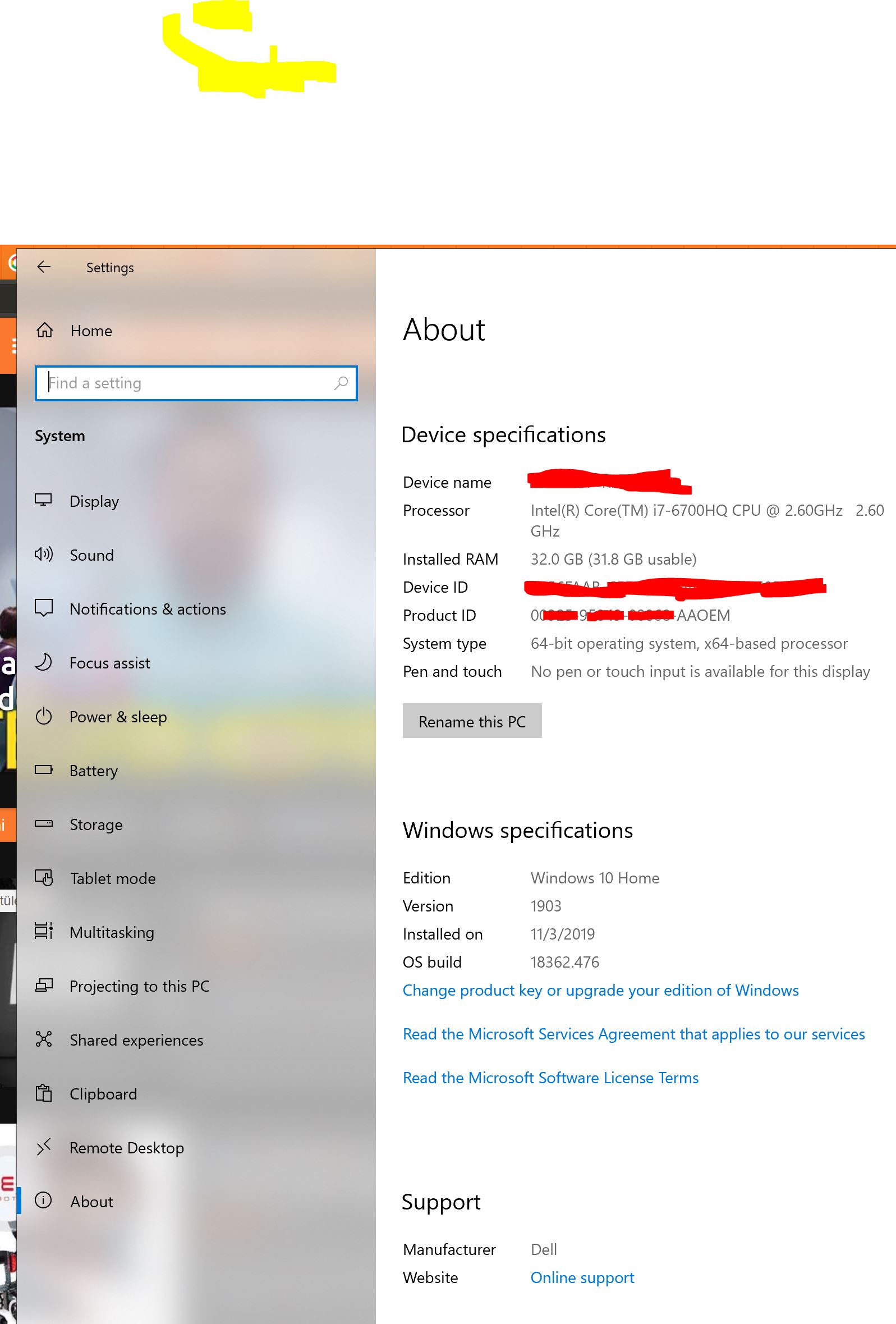896x1324 pixels.
Task: Read the Microsoft Services Agreement link
Action: pyautogui.click(x=633, y=1034)
